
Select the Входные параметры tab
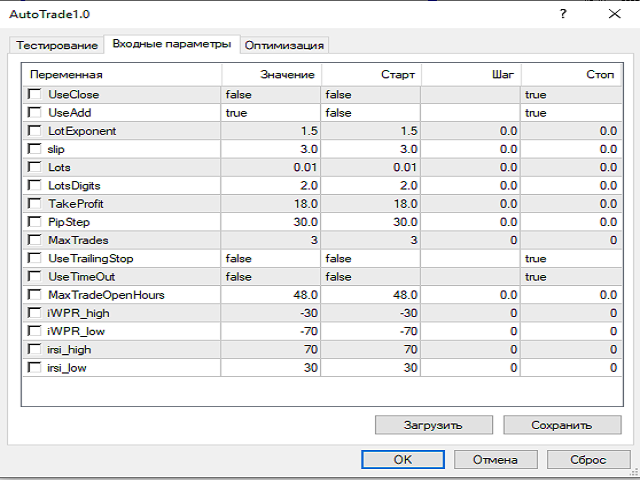(172, 44)
